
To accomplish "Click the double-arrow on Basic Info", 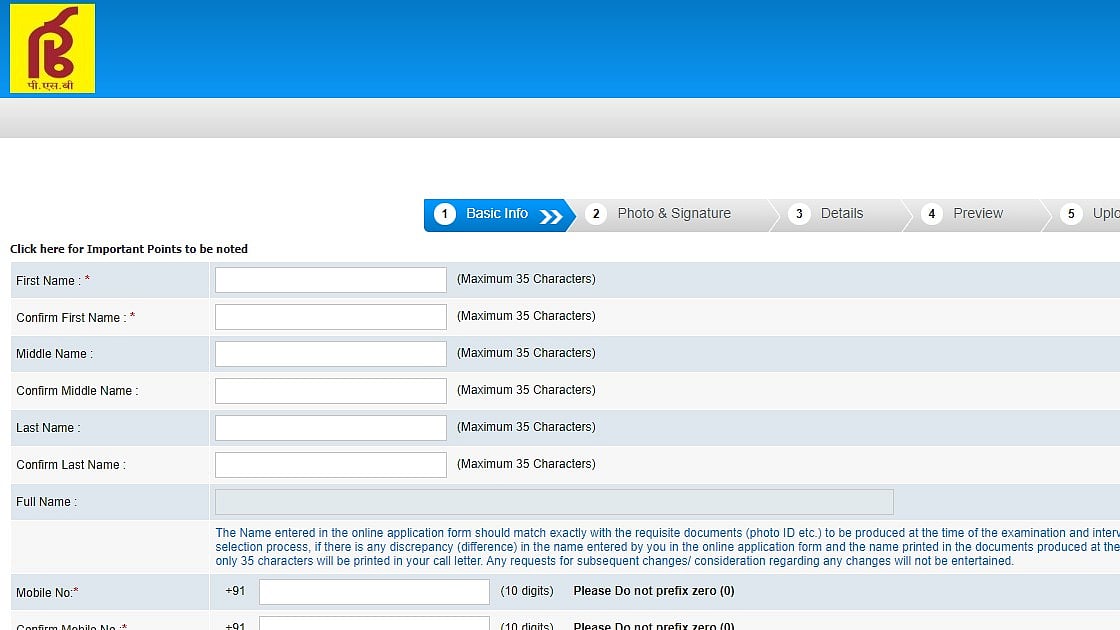I will point(551,216).
